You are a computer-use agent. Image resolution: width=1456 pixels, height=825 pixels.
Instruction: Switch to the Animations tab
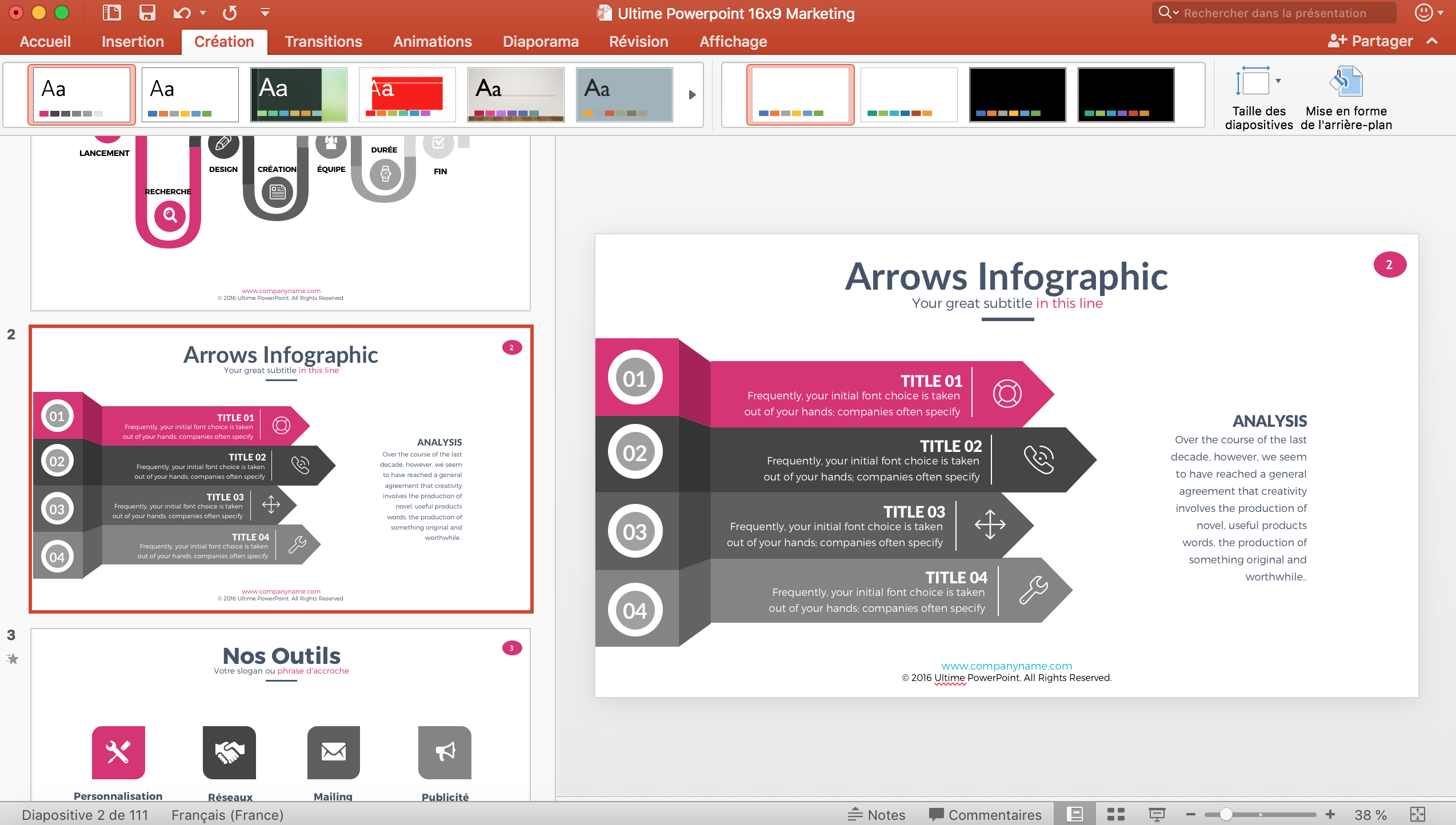click(432, 41)
